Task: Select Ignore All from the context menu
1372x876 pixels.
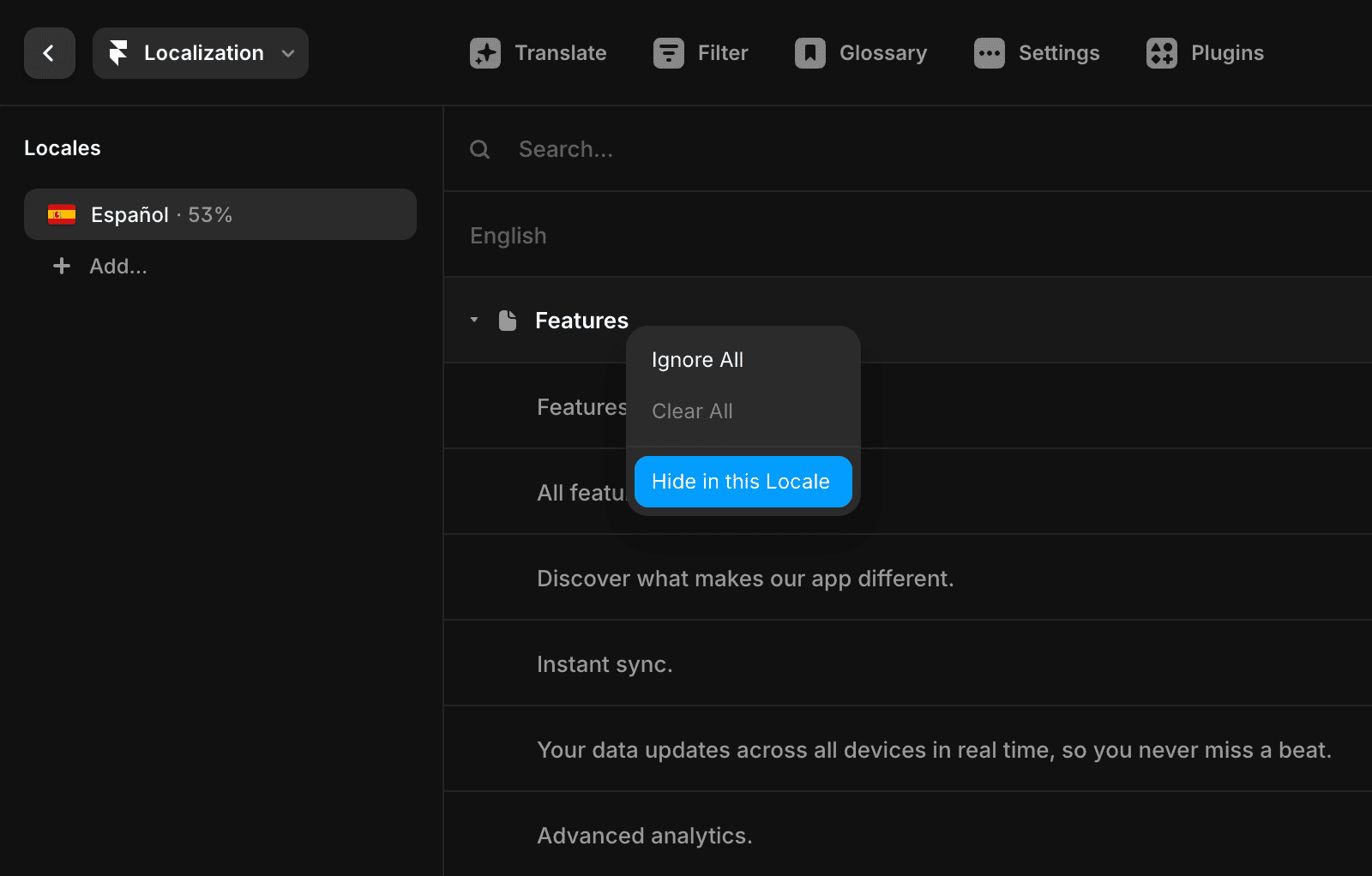Action: coord(696,359)
